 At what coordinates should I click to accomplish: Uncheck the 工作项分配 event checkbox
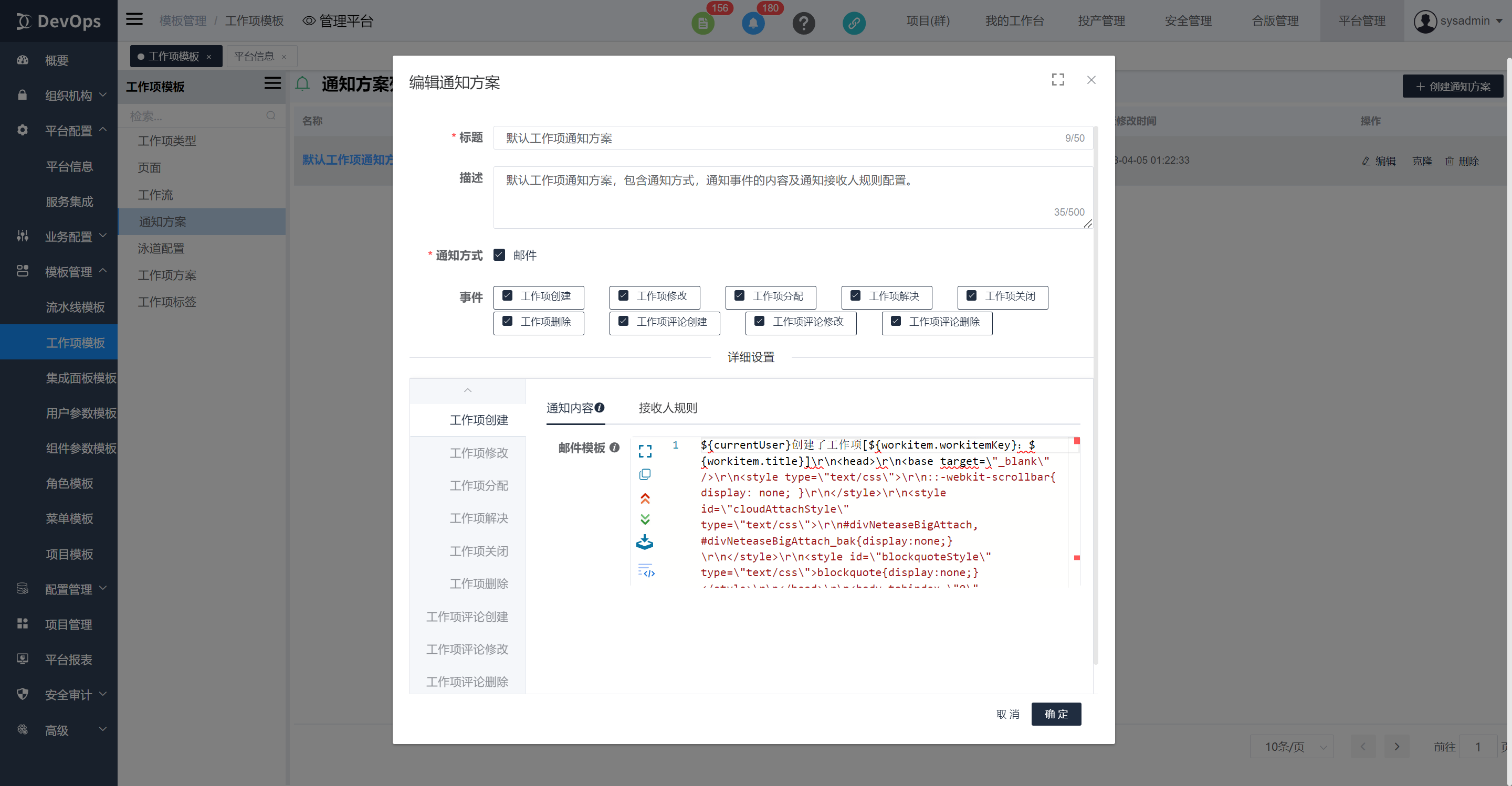pyautogui.click(x=740, y=295)
